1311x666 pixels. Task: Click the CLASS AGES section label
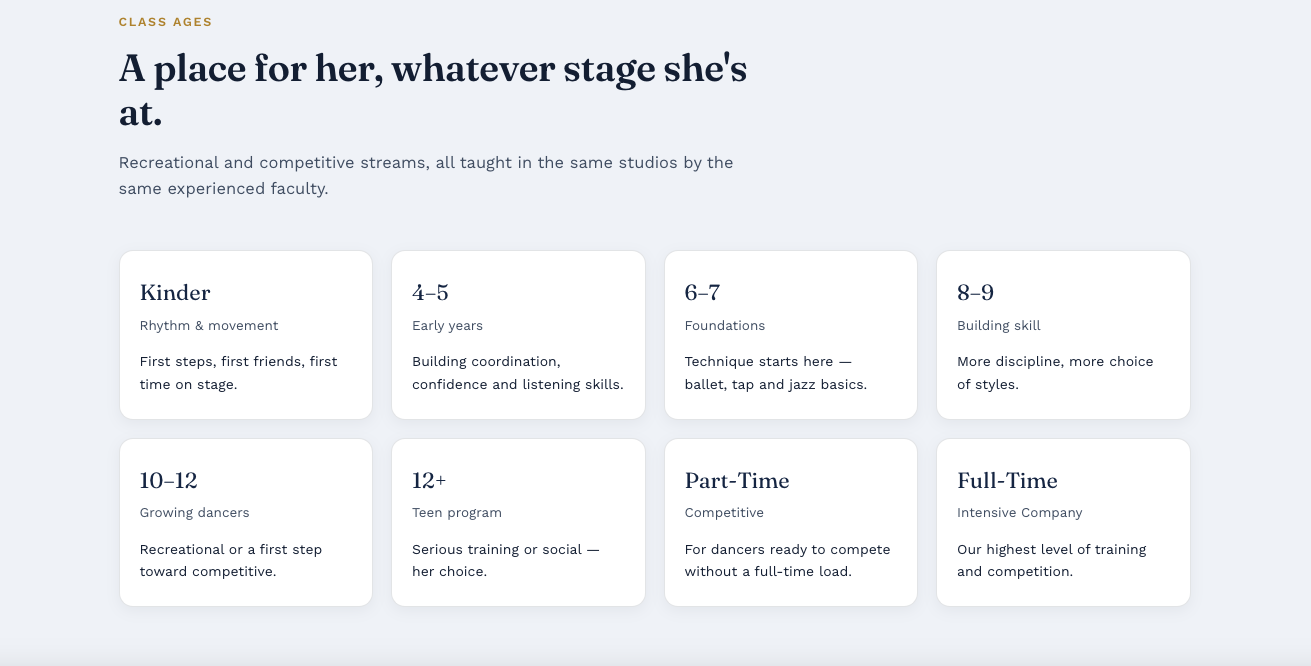point(165,22)
